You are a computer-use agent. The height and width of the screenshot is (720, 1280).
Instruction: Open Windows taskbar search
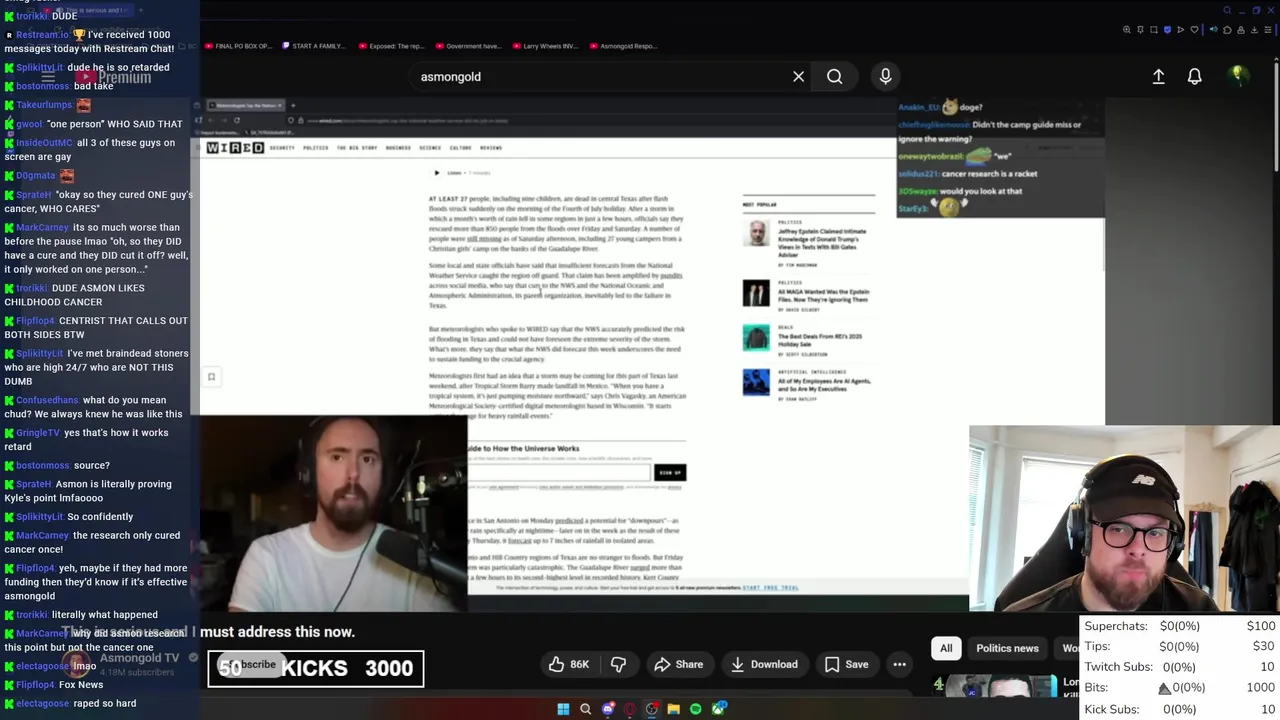(x=585, y=709)
